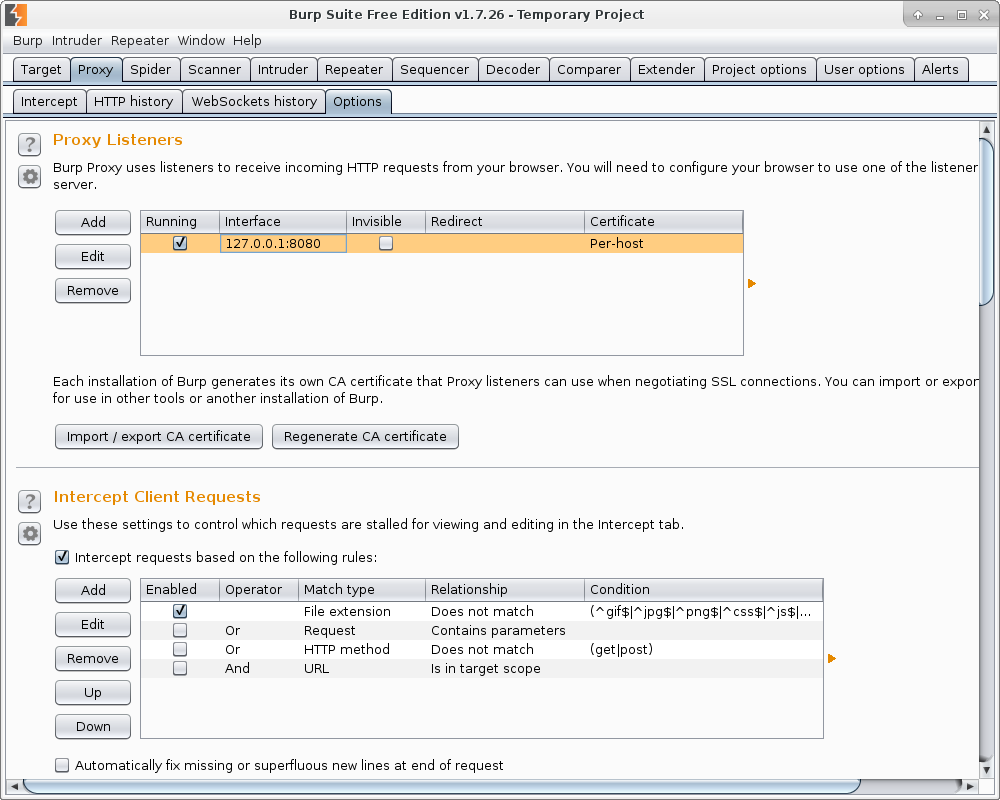Open the Proxy Listeners gear settings icon
This screenshot has height=800, width=1000.
[30, 177]
